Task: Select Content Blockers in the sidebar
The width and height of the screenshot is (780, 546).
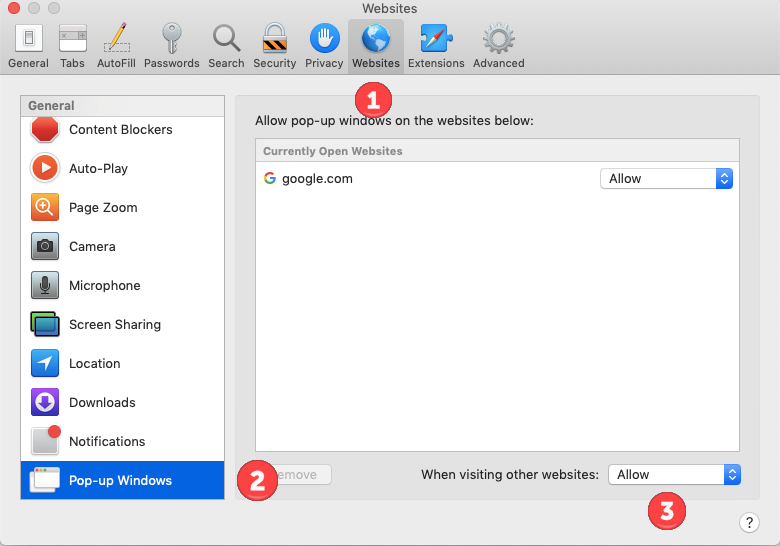Action: click(122, 129)
